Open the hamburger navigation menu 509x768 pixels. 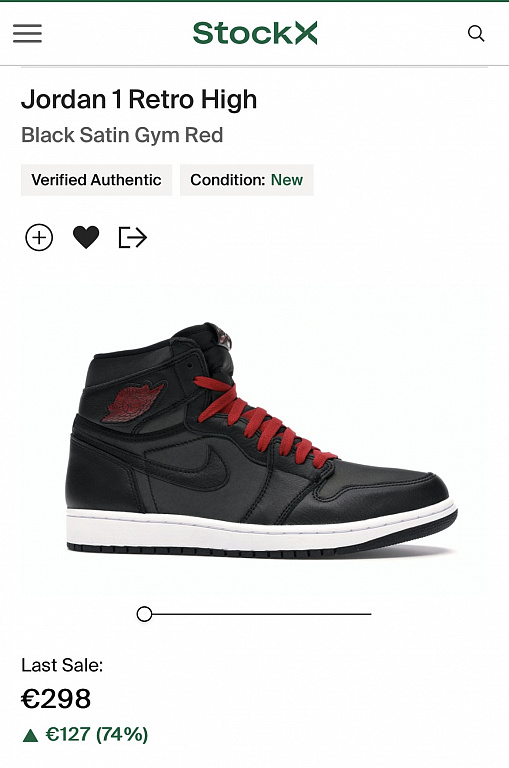(27, 33)
